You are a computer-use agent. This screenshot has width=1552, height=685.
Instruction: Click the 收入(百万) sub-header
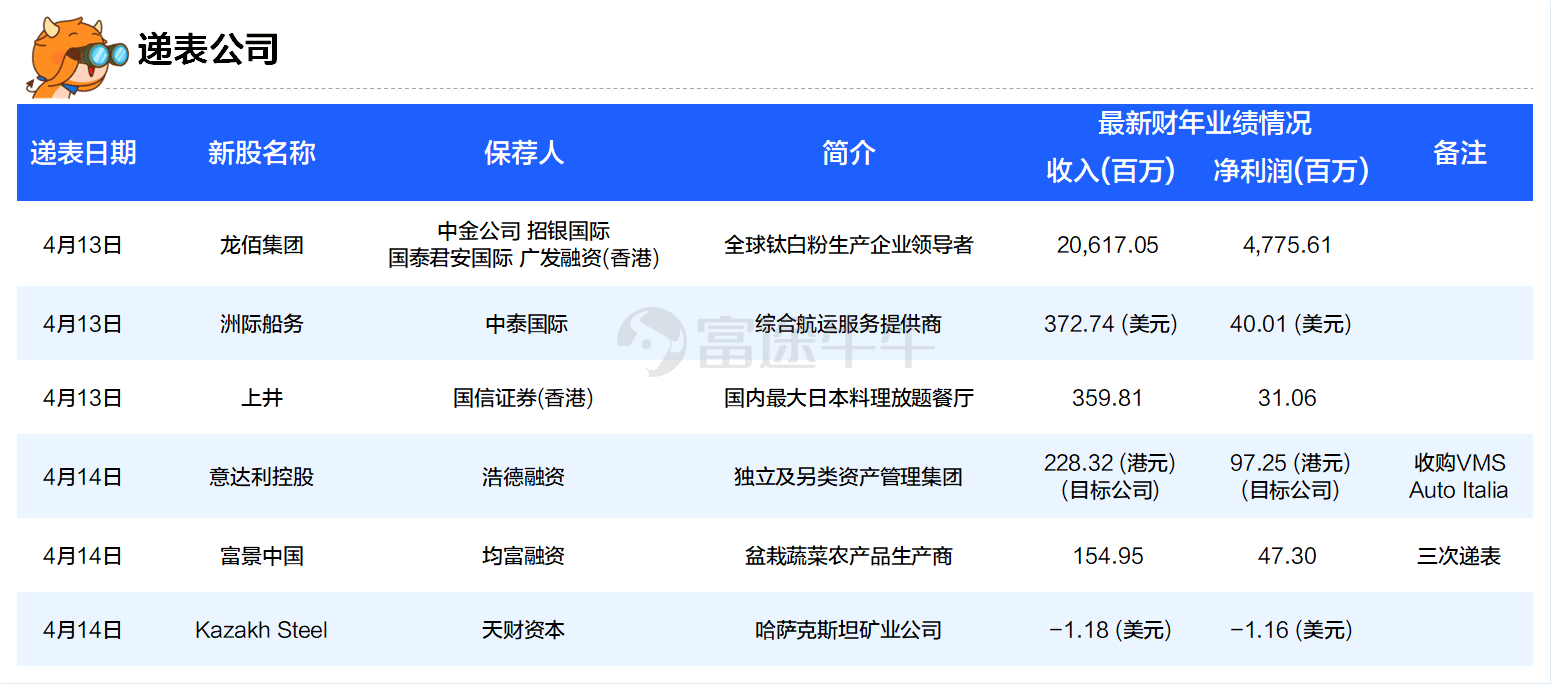[1110, 171]
